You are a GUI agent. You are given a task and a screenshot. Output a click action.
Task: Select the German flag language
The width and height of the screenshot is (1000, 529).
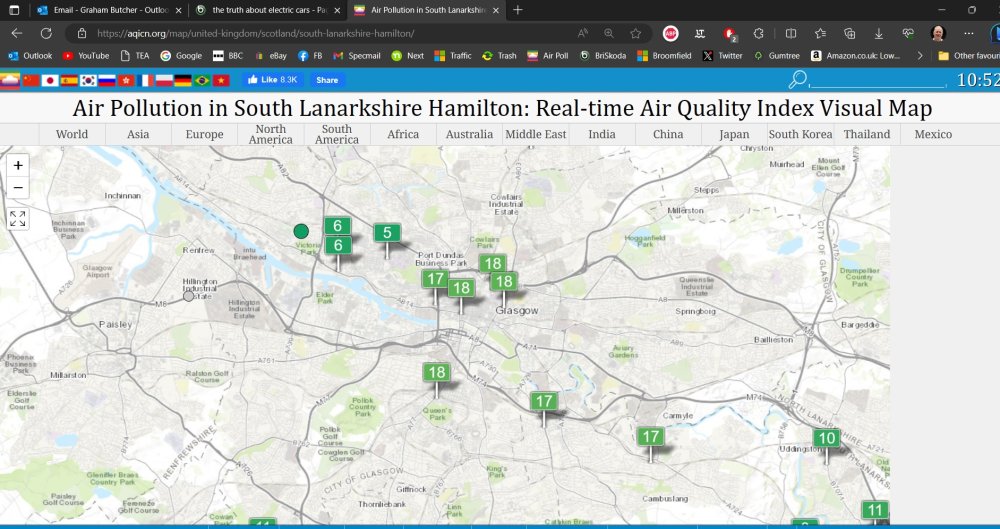[183, 80]
